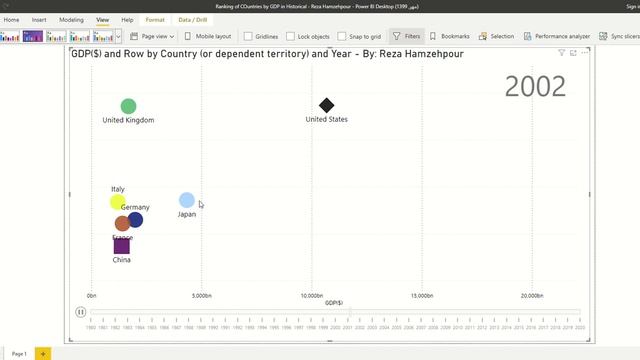Viewport: 640px width, 360px height.
Task: Apply the first theme thumbnail
Action: (x=10, y=36)
